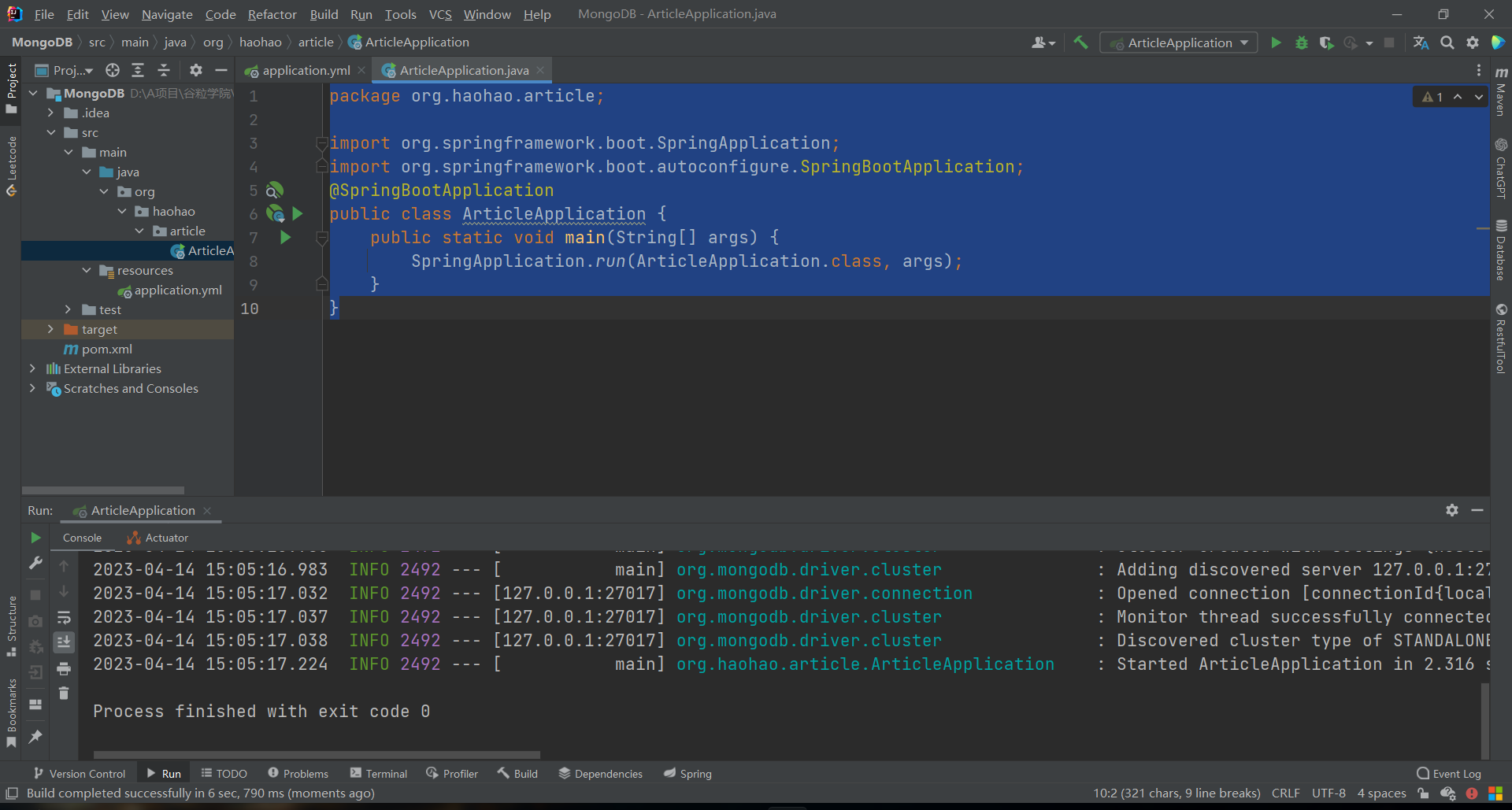Open the RestfulTool side panel
The height and width of the screenshot is (810, 1512).
(x=1501, y=338)
